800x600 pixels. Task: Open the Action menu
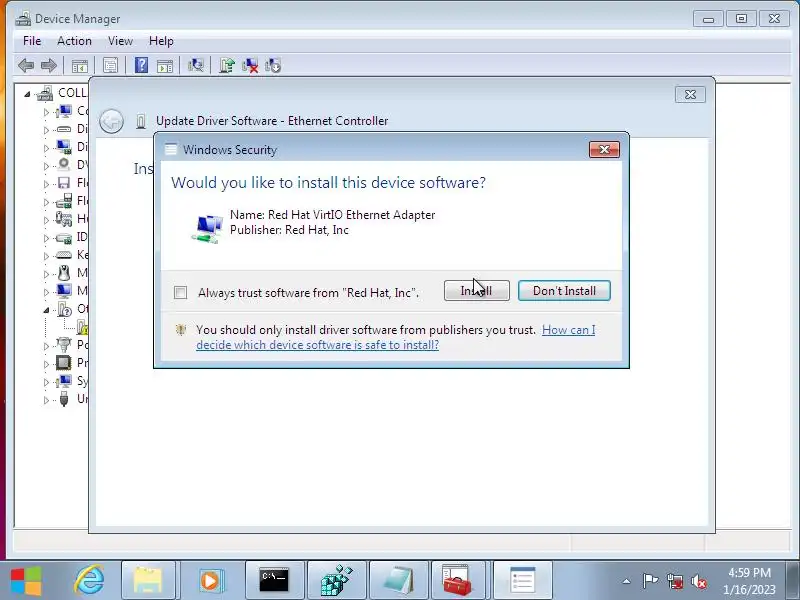[74, 41]
